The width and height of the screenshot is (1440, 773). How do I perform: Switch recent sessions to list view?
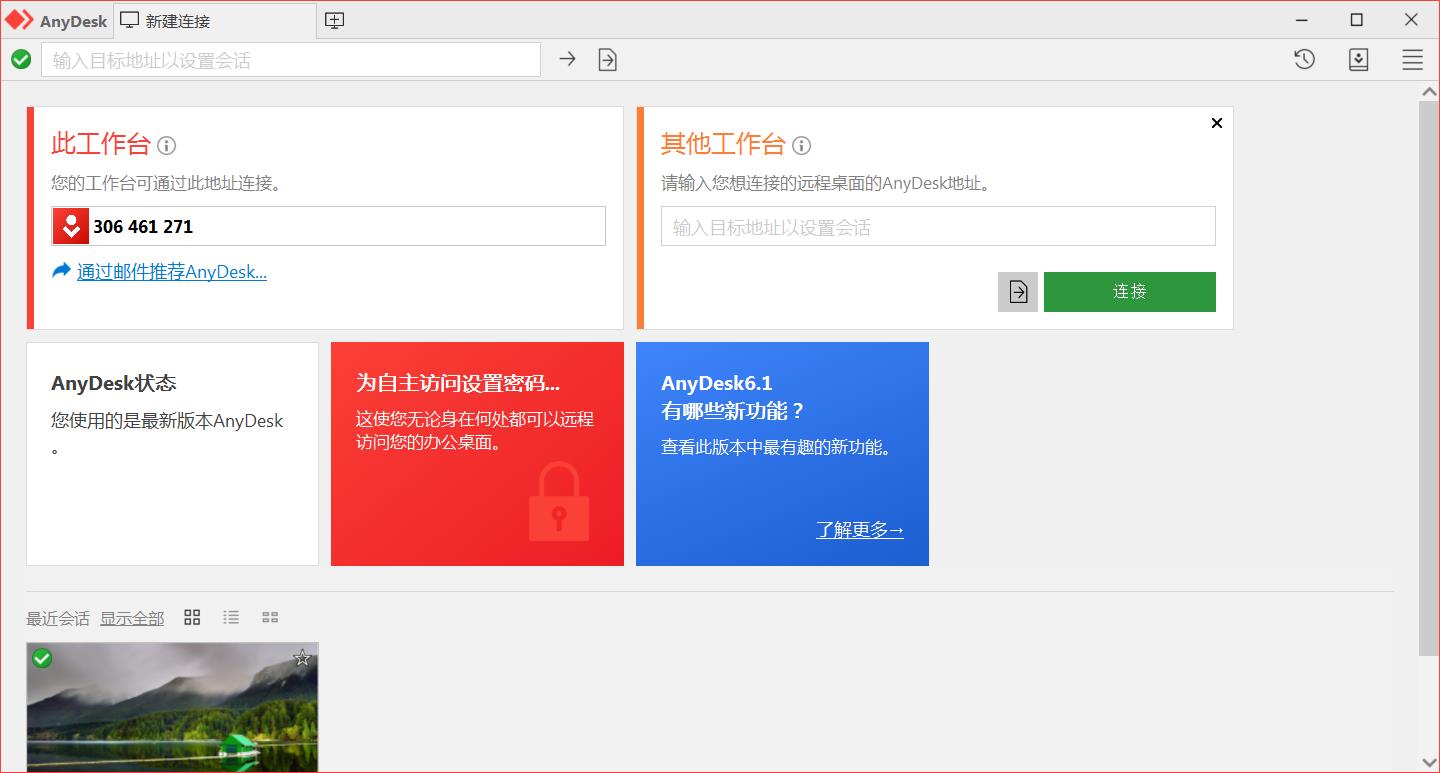tap(230, 617)
